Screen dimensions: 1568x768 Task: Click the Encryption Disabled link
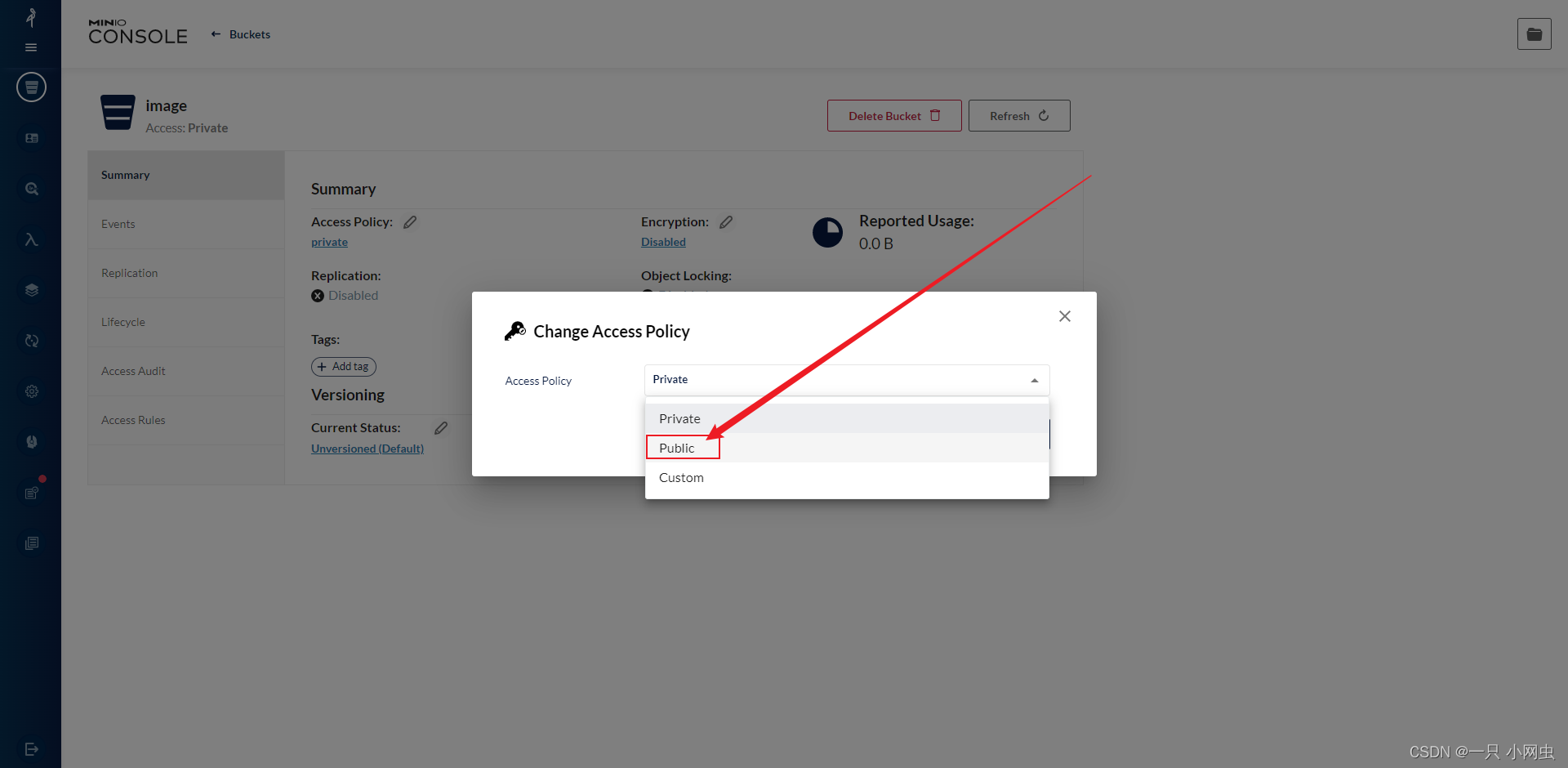click(x=663, y=243)
